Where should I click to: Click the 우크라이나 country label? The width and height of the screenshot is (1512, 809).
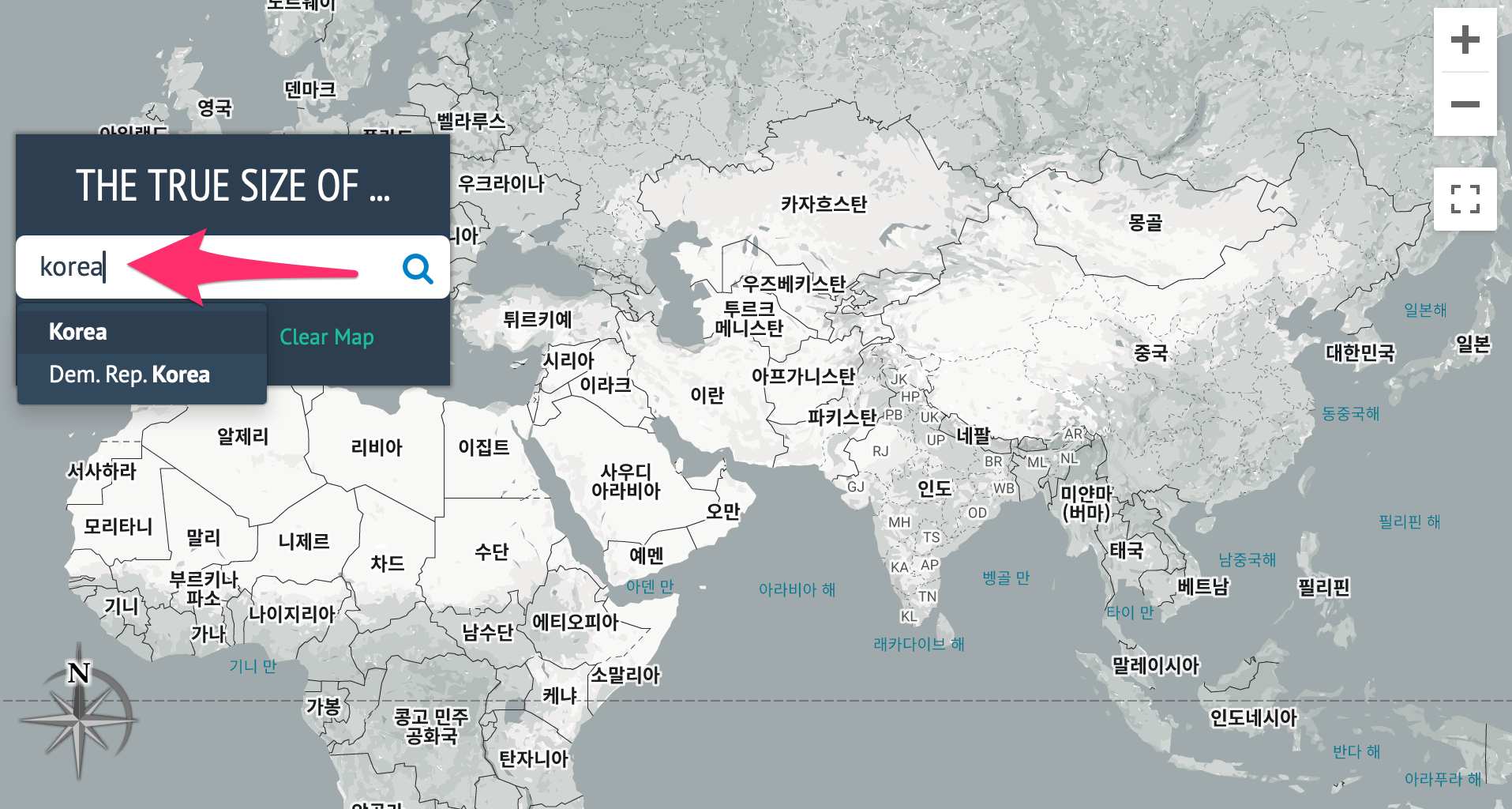click(x=501, y=184)
